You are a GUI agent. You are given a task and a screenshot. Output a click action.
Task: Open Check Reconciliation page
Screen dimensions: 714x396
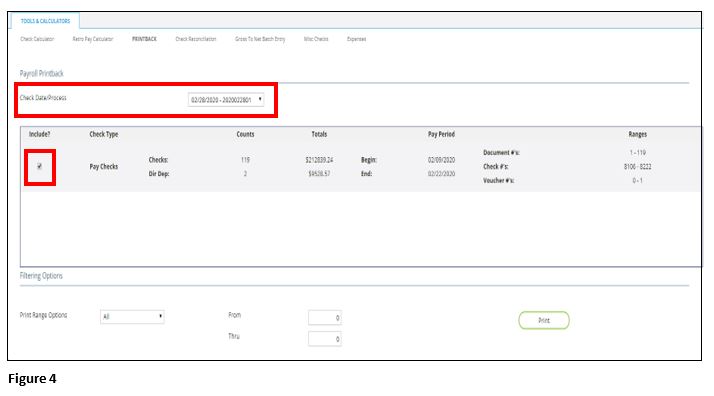coord(196,39)
